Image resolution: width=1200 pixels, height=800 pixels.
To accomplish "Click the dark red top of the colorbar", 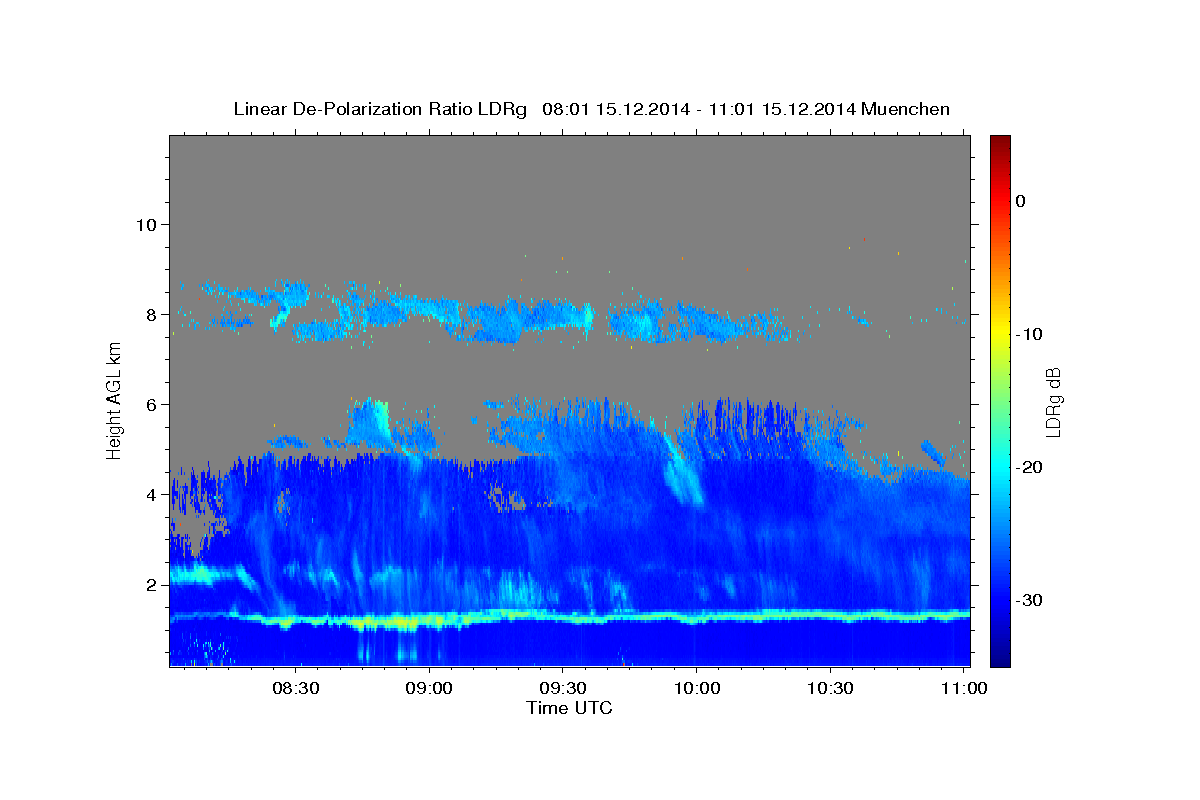I will coord(1000,142).
